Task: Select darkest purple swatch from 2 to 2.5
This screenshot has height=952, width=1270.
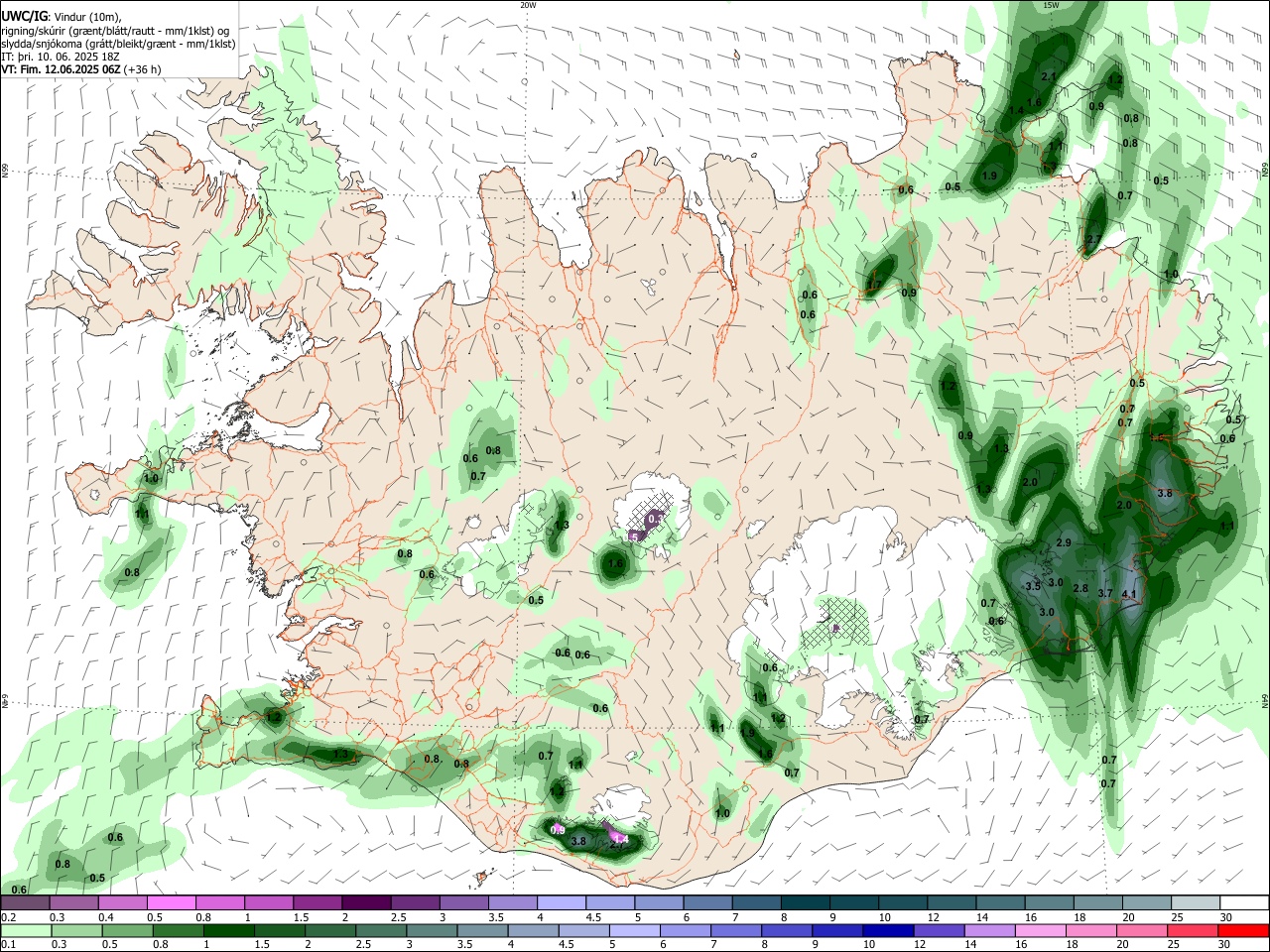Action: (x=366, y=902)
